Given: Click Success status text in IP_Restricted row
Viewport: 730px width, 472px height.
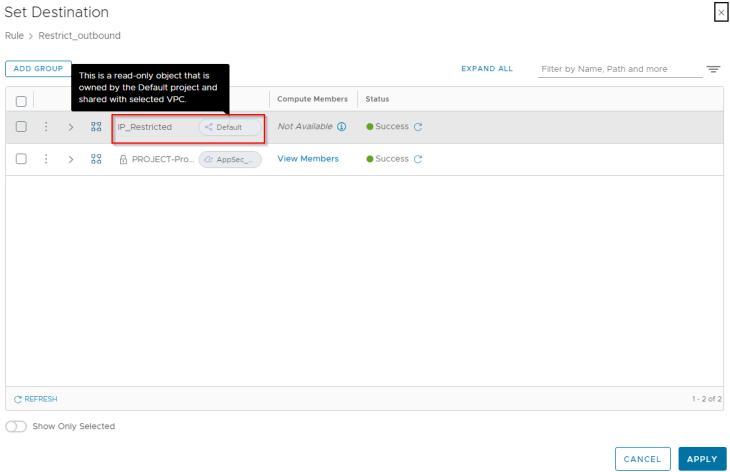Looking at the screenshot, I should pos(392,126).
